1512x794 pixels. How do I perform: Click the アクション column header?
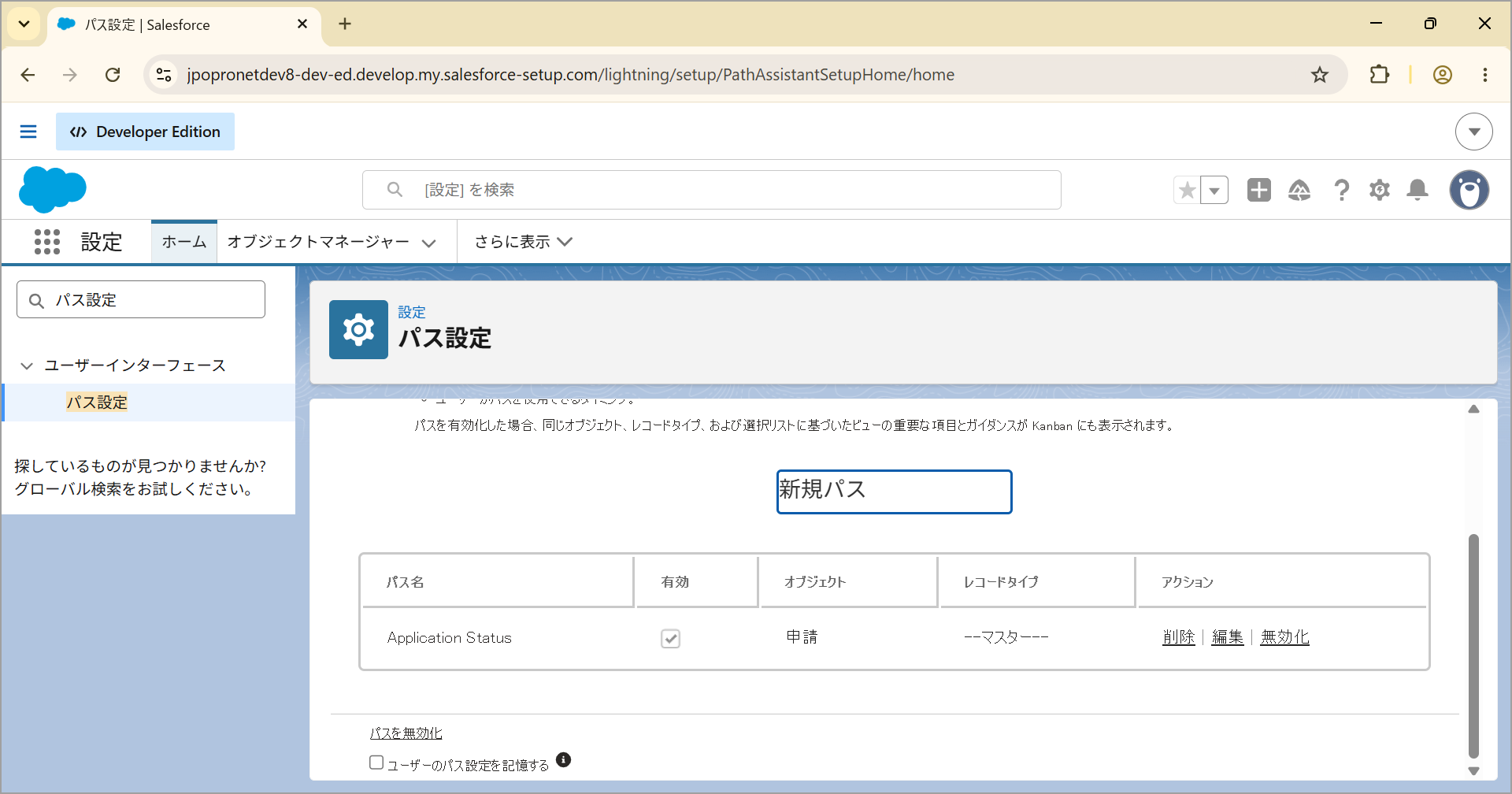coord(1282,582)
